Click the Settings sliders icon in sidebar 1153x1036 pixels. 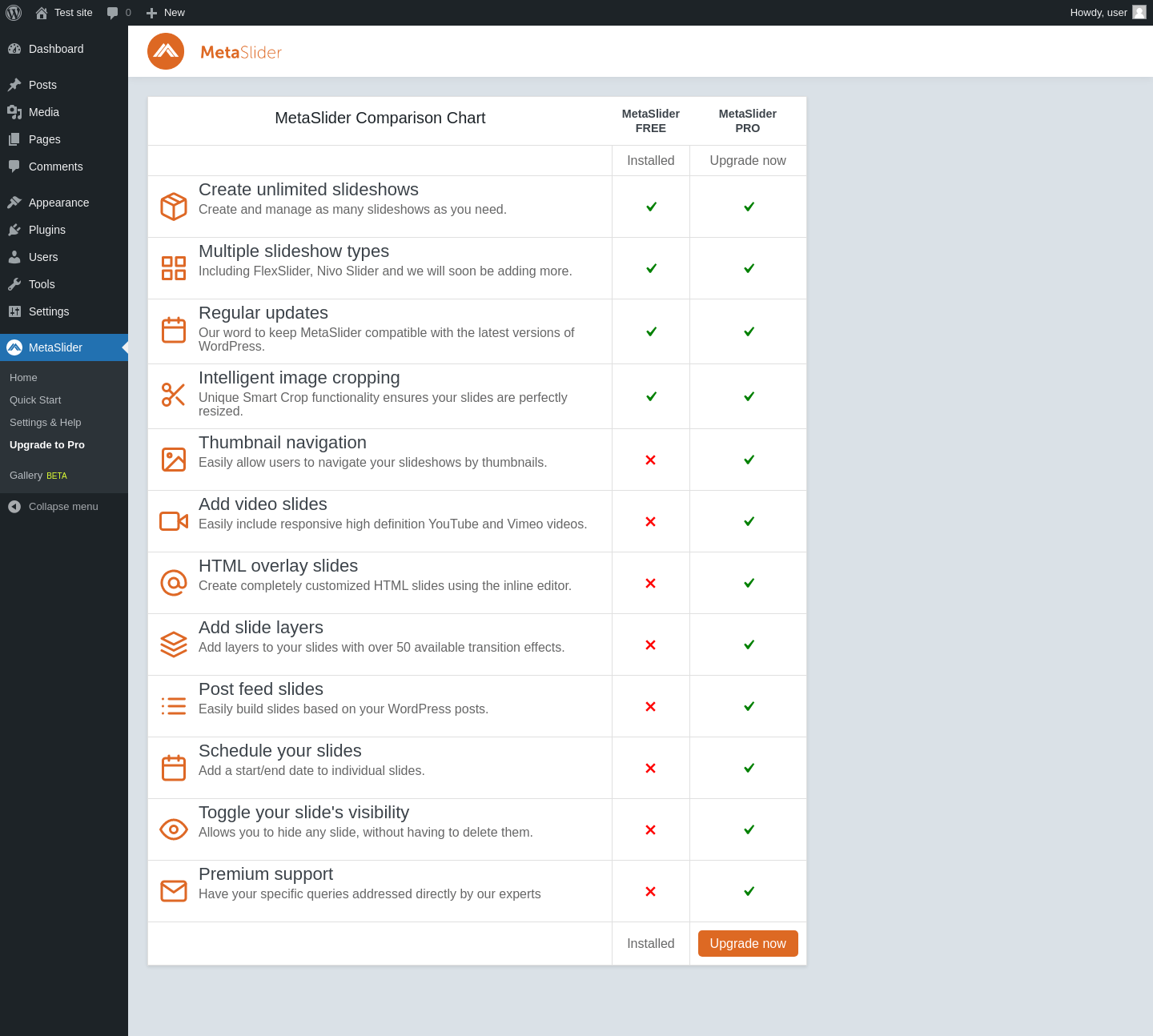[x=14, y=311]
